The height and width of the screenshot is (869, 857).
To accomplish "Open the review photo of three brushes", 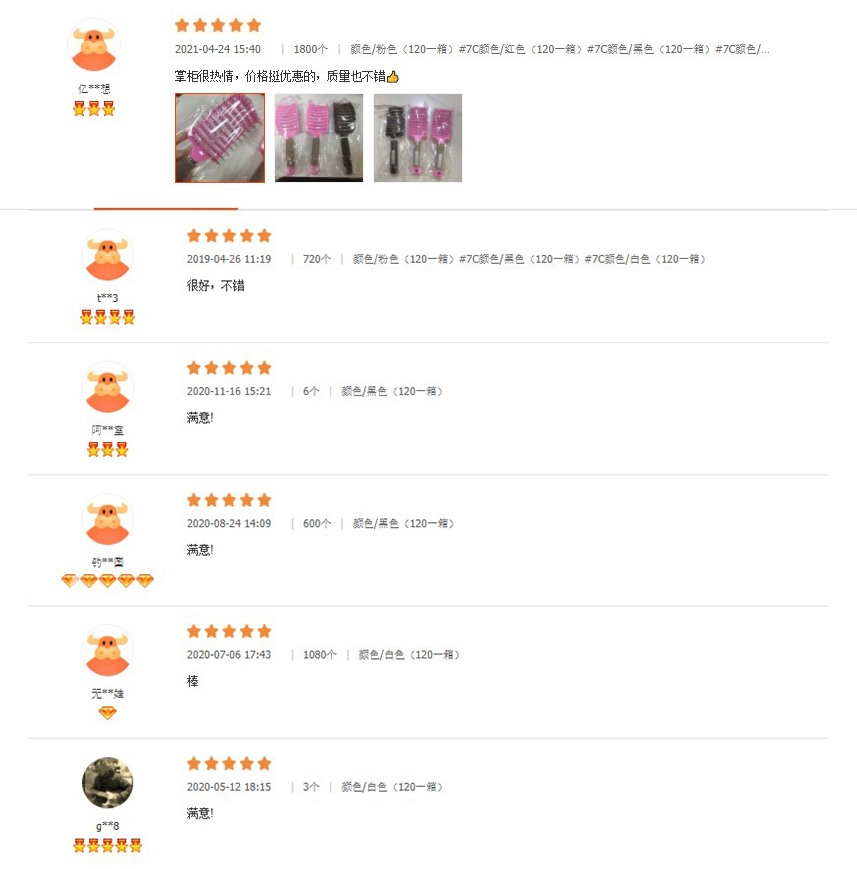I will (319, 138).
